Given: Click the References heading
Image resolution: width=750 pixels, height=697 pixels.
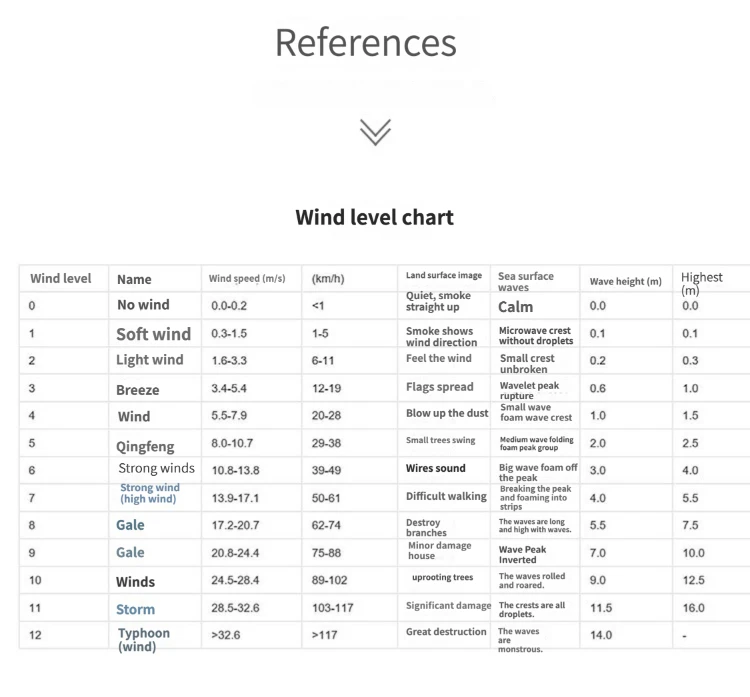Looking at the screenshot, I should [x=366, y=43].
